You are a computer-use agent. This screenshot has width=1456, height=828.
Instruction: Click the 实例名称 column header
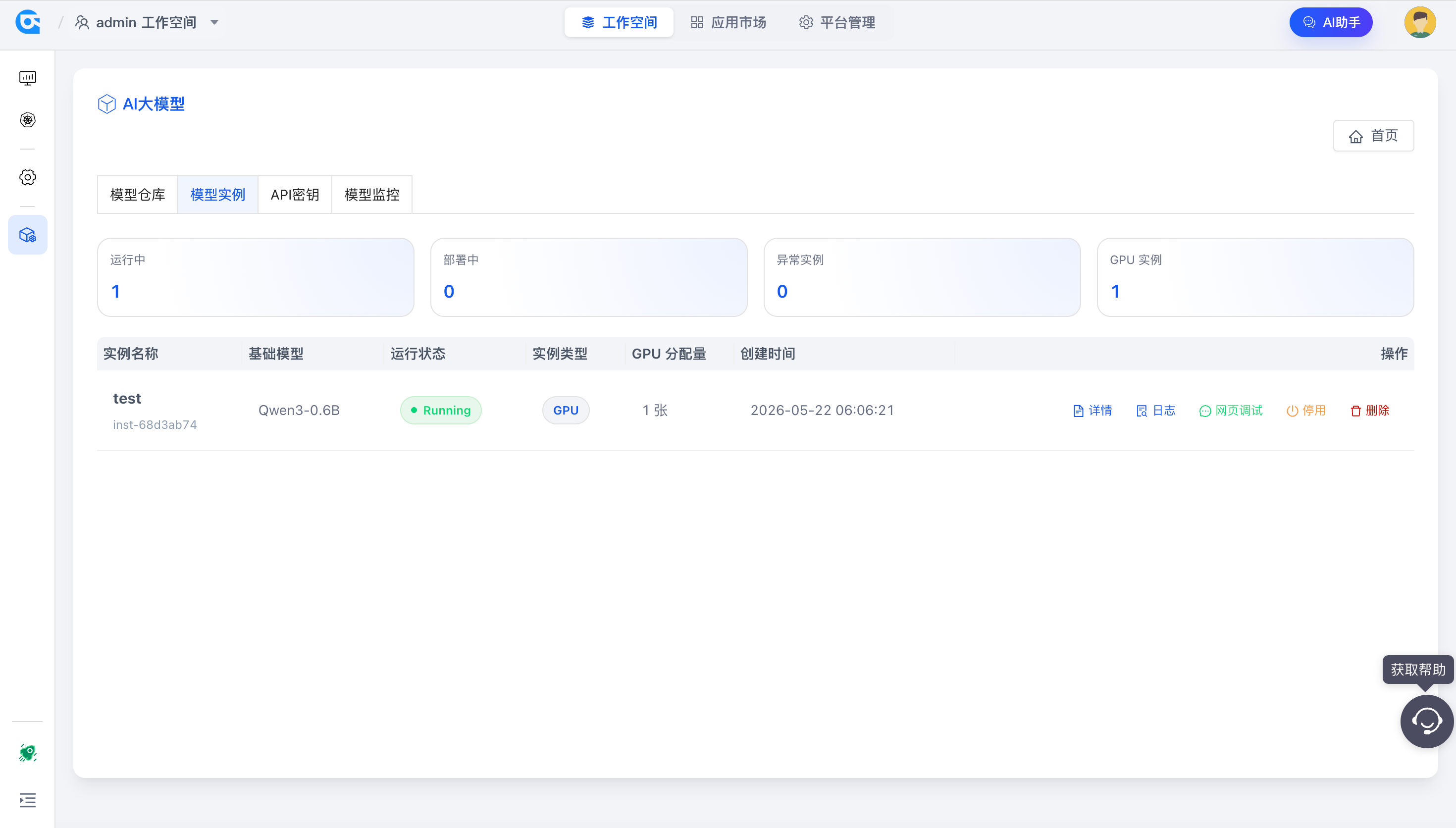coord(131,354)
